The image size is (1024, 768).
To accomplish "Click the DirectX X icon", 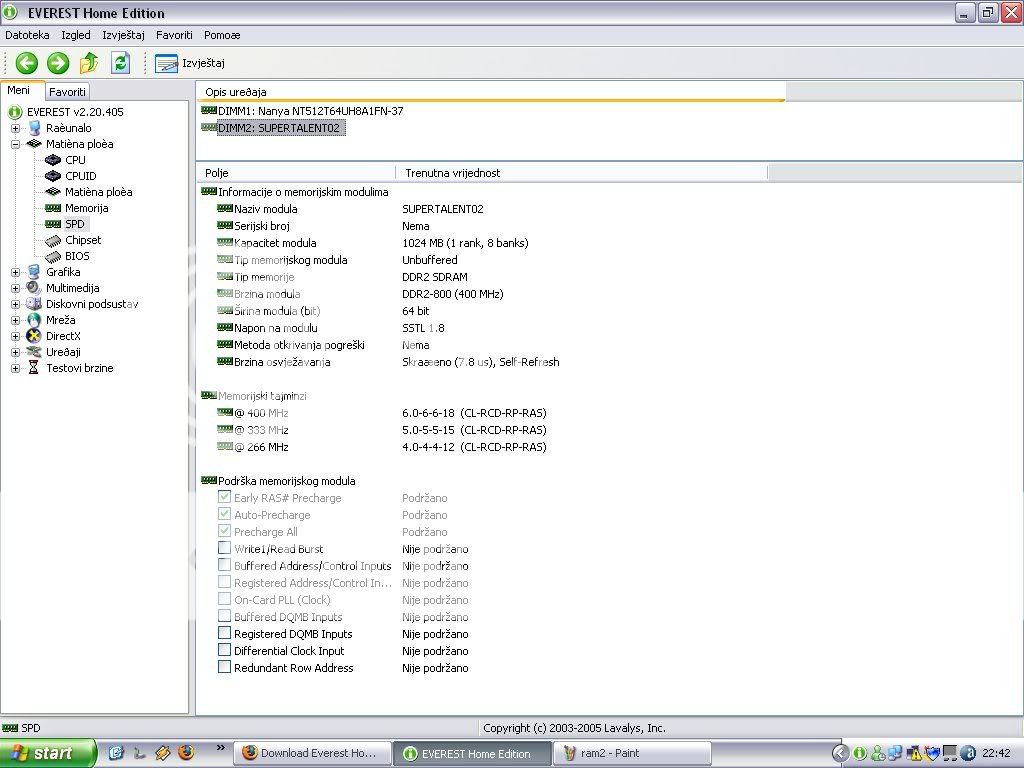I will click(x=33, y=336).
